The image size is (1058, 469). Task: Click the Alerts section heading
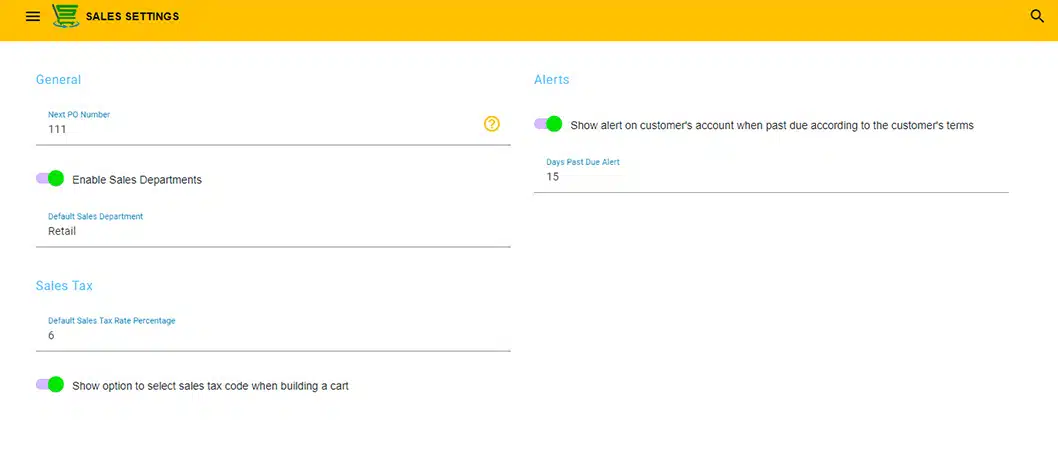(x=551, y=80)
